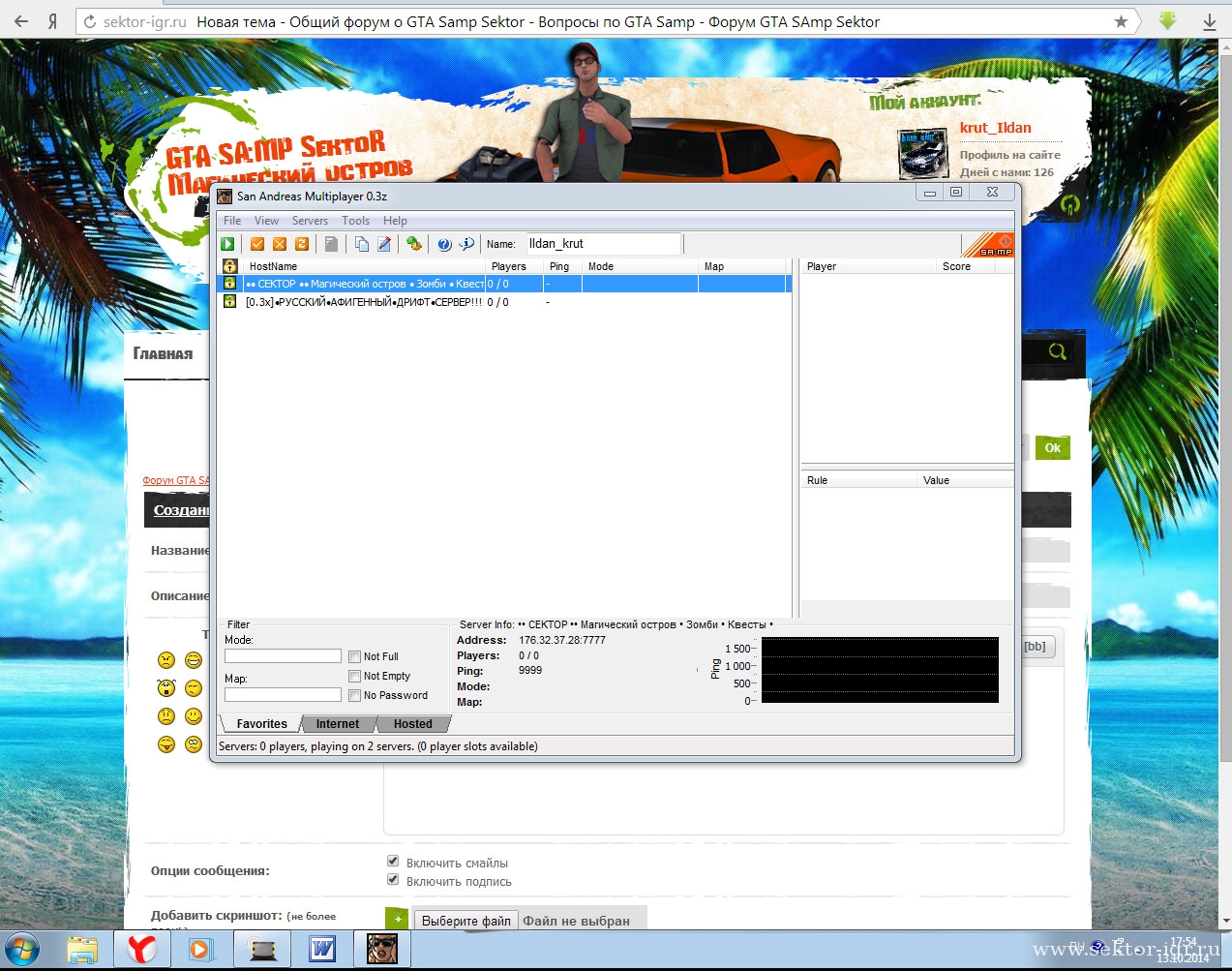Click the Windows Start button

[22, 949]
